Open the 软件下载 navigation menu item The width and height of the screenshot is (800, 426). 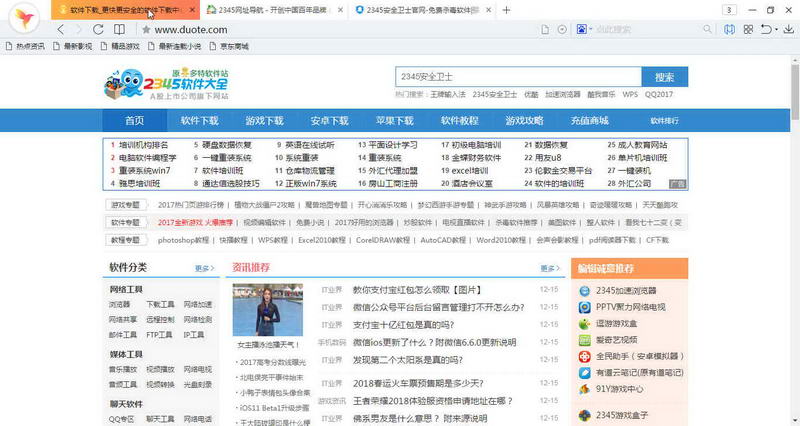pyautogui.click(x=199, y=121)
